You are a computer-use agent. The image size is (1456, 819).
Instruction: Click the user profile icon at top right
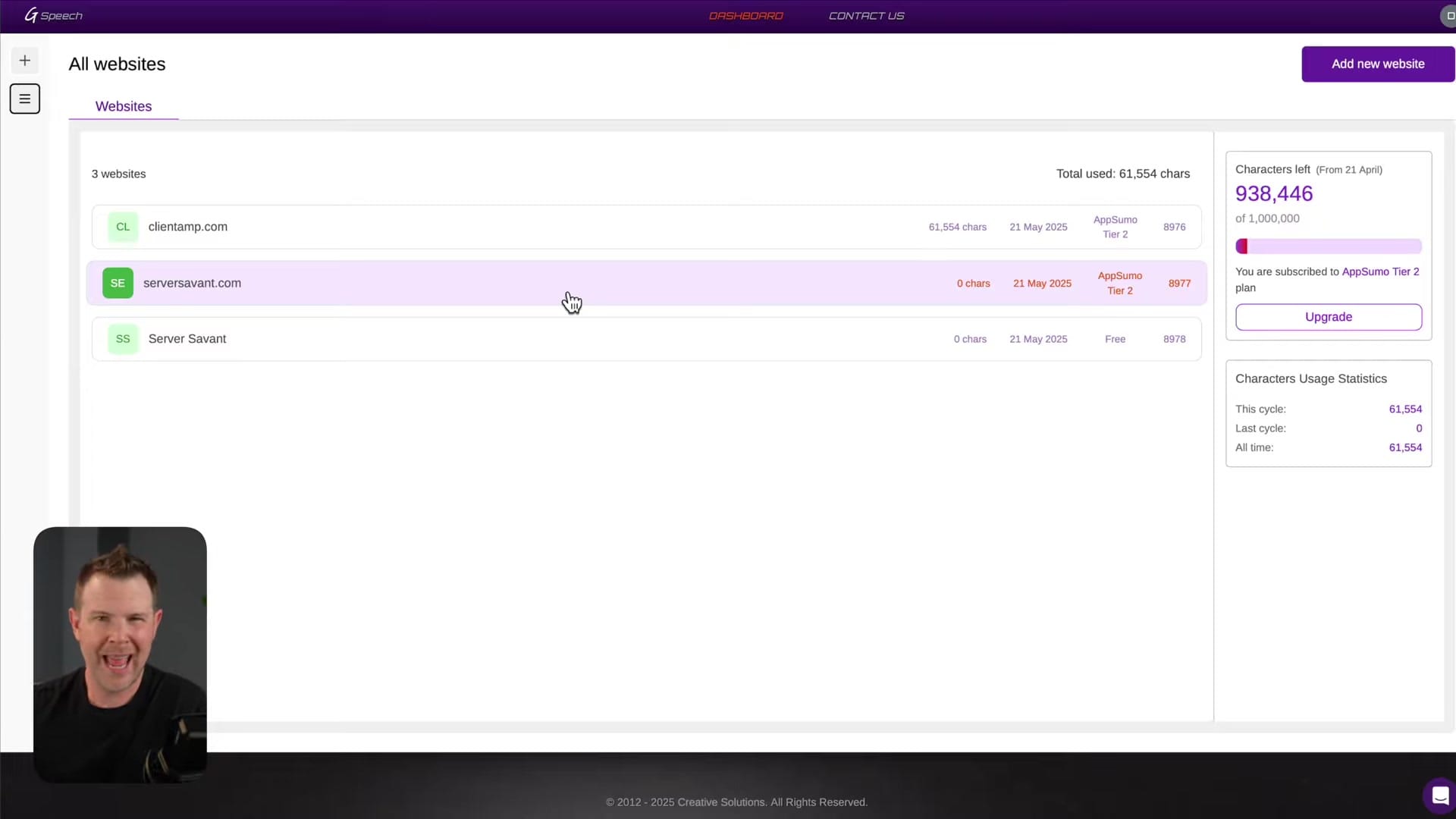coord(1448,16)
